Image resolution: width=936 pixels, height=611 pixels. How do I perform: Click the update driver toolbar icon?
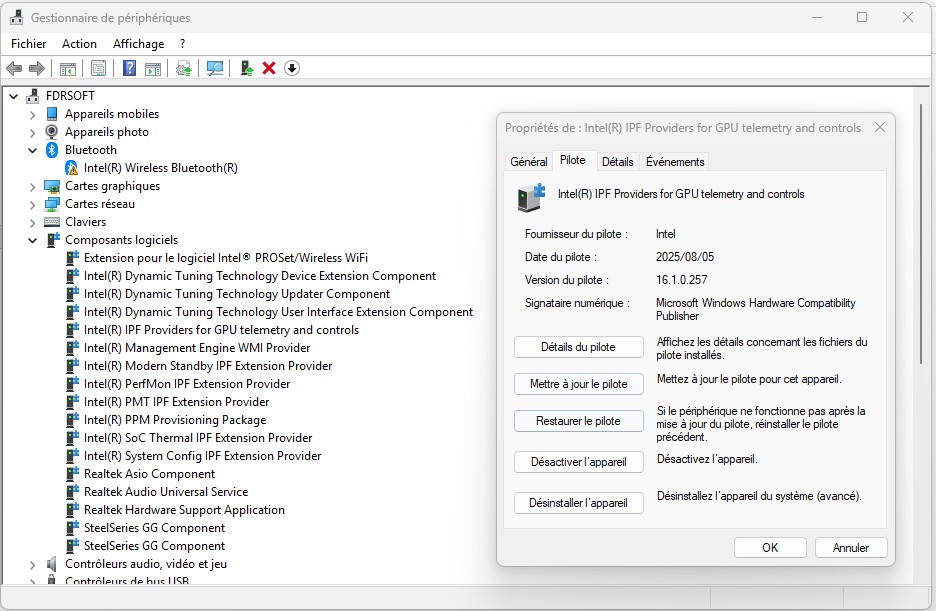[246, 68]
